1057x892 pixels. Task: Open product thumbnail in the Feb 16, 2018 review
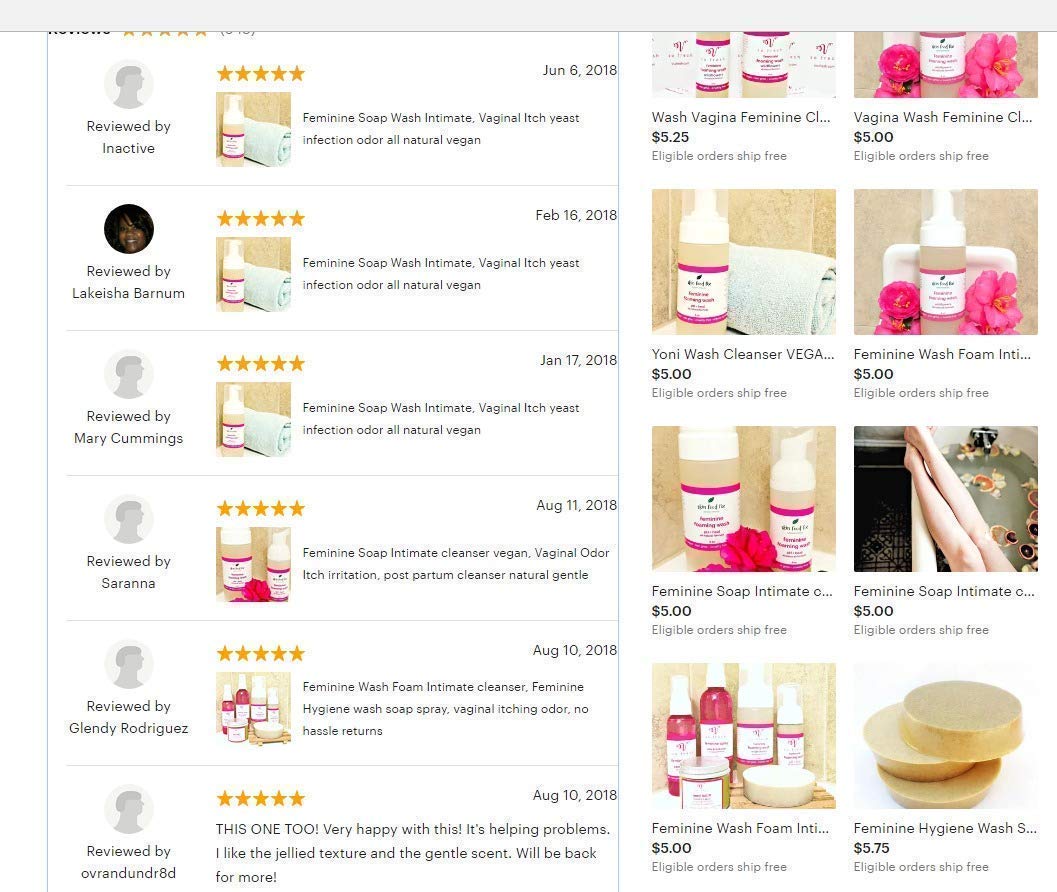253,274
